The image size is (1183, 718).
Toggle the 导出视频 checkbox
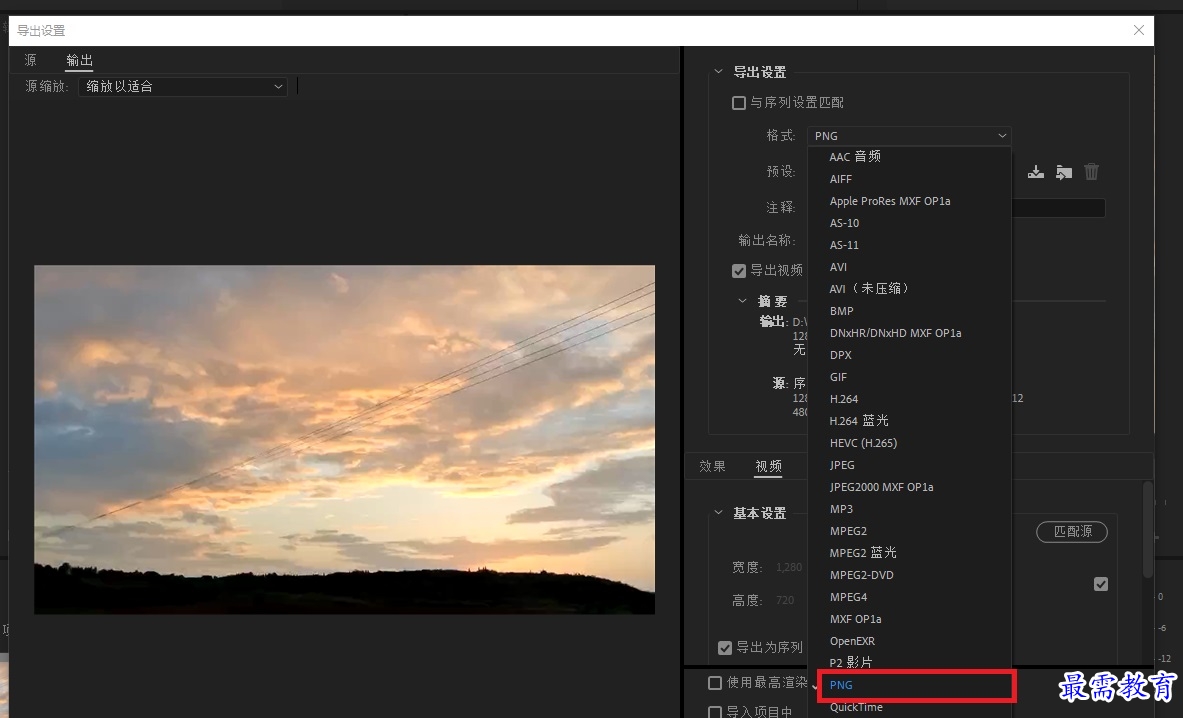pos(739,271)
